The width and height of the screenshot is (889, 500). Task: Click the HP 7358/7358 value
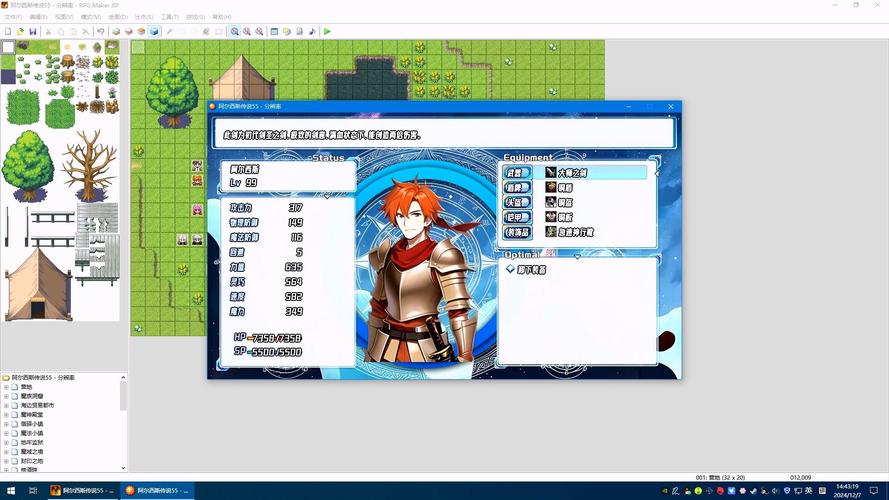click(x=277, y=338)
